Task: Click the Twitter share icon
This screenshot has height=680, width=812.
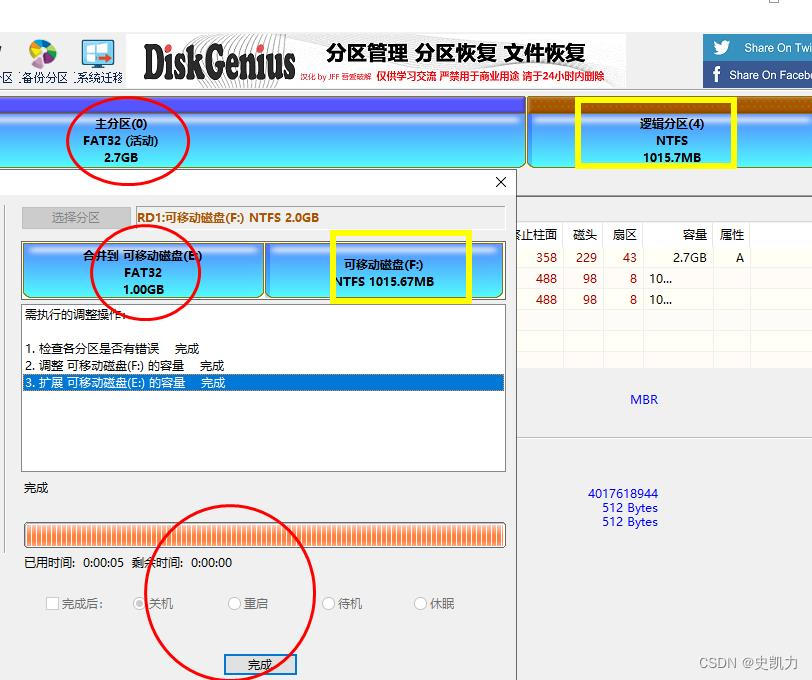Action: point(721,48)
